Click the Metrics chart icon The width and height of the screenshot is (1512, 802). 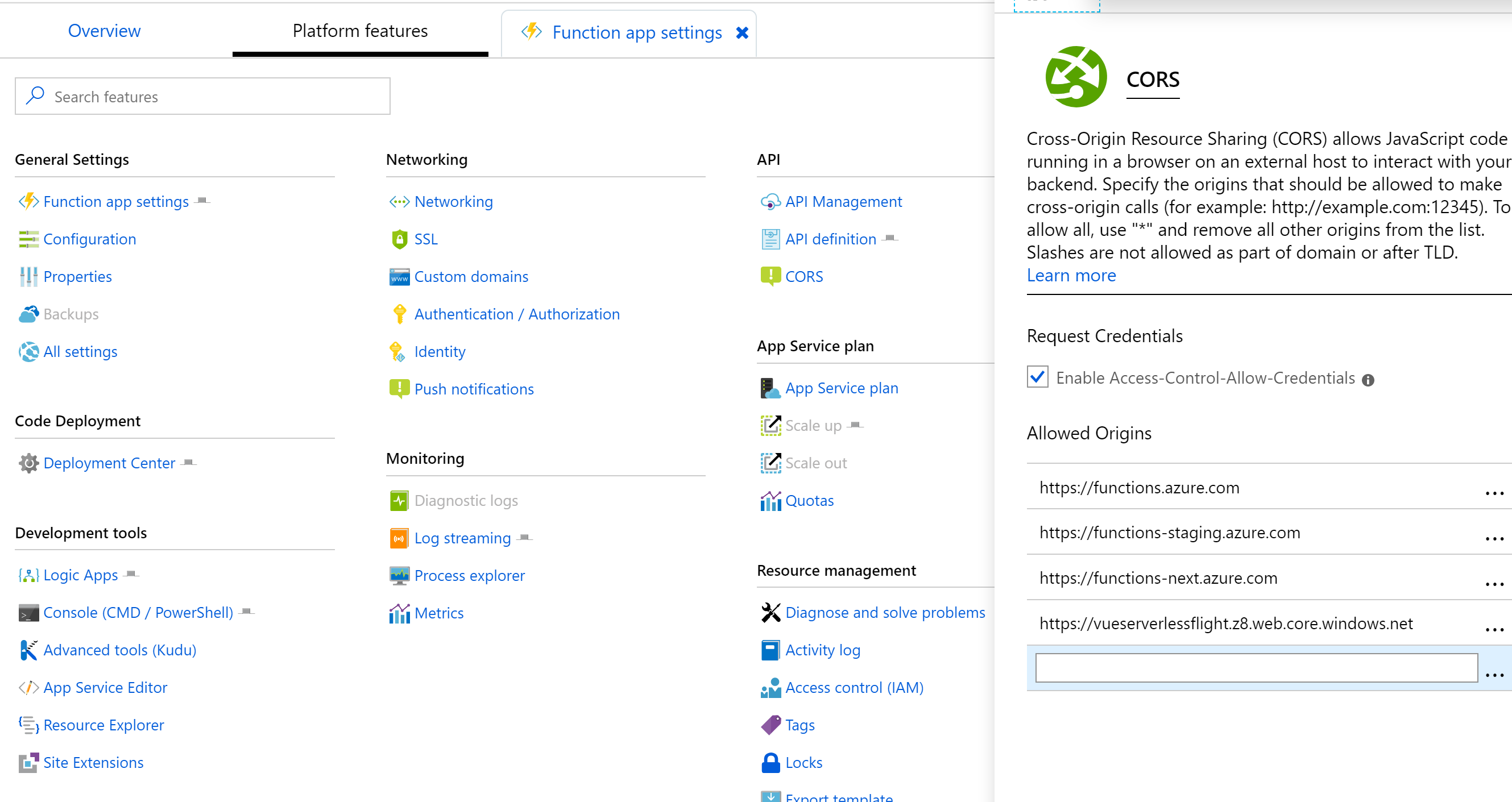(x=399, y=613)
